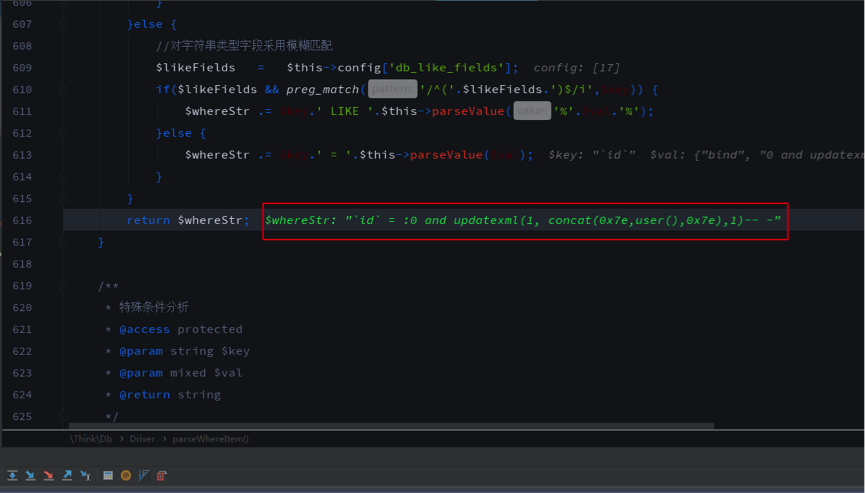Click the 'pattern:' parameter hint on line 610
This screenshot has height=493, width=865.
[391, 90]
